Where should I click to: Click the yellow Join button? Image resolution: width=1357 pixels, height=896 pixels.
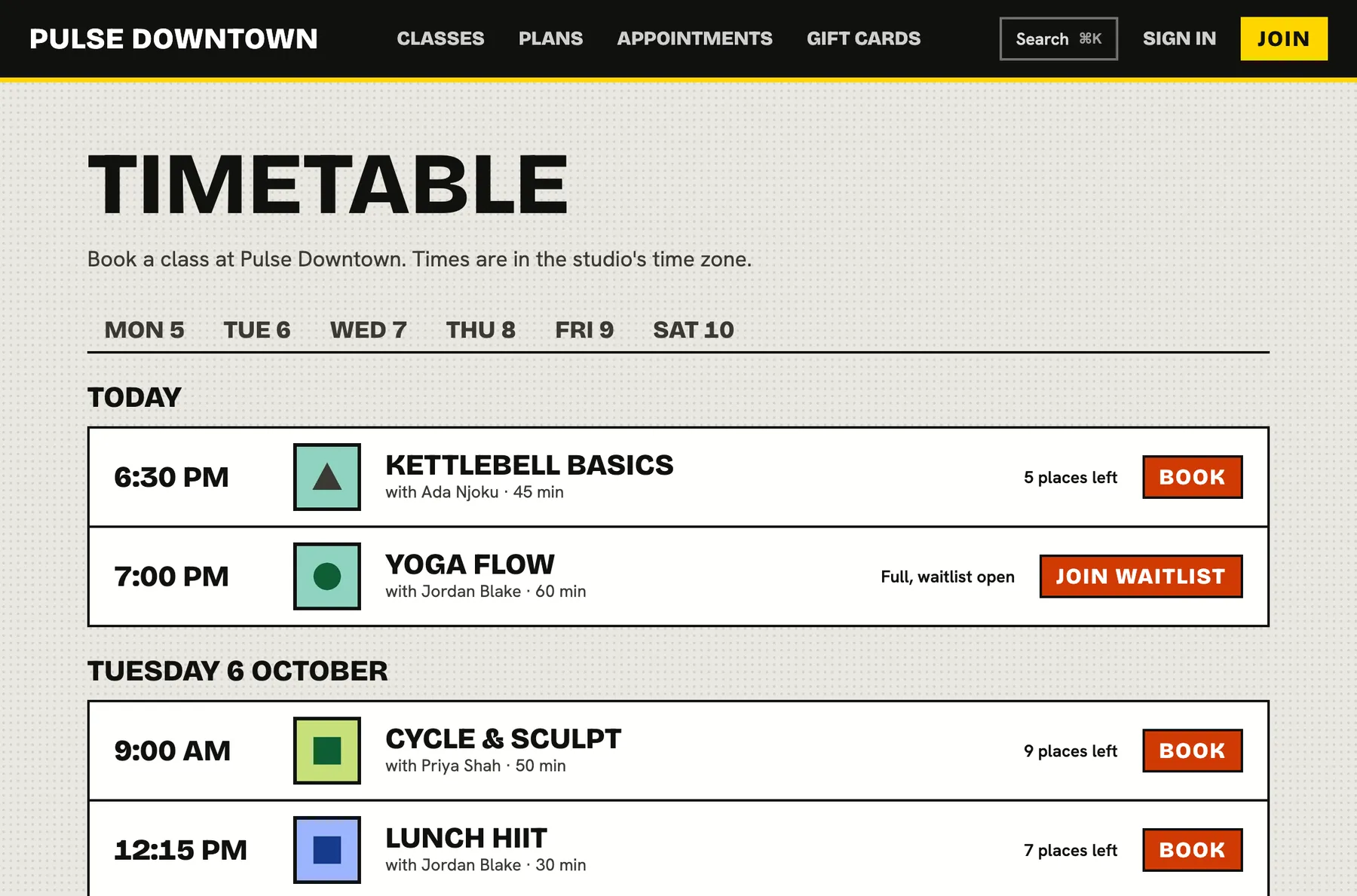[x=1284, y=38]
